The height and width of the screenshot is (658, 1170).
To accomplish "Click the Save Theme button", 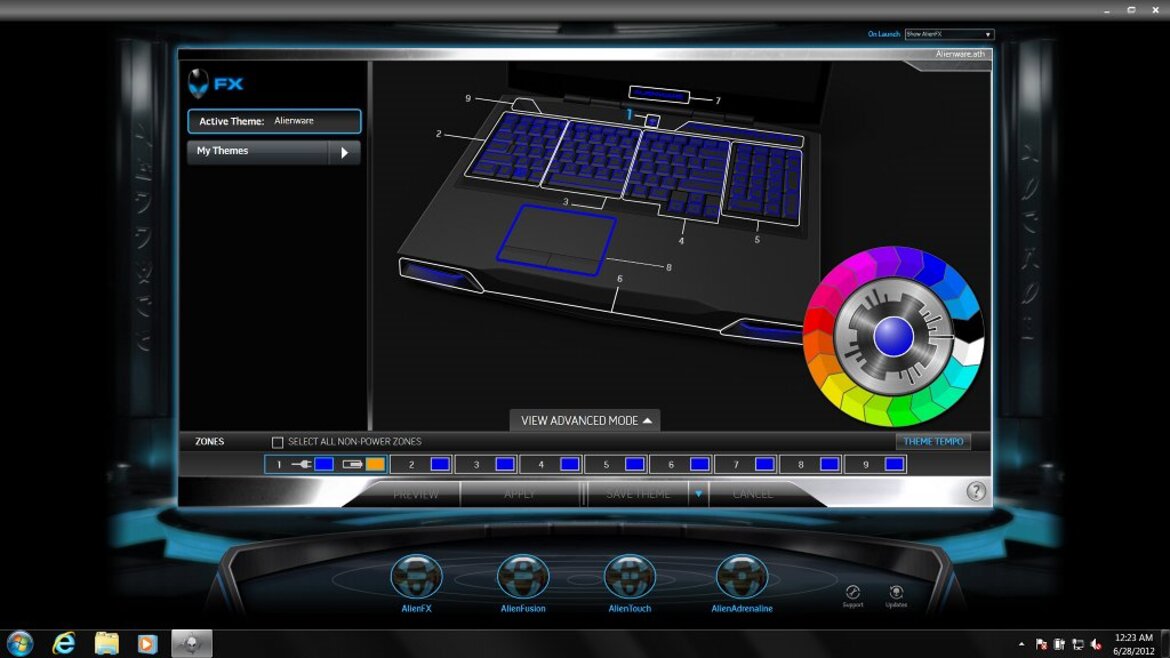I will point(638,494).
